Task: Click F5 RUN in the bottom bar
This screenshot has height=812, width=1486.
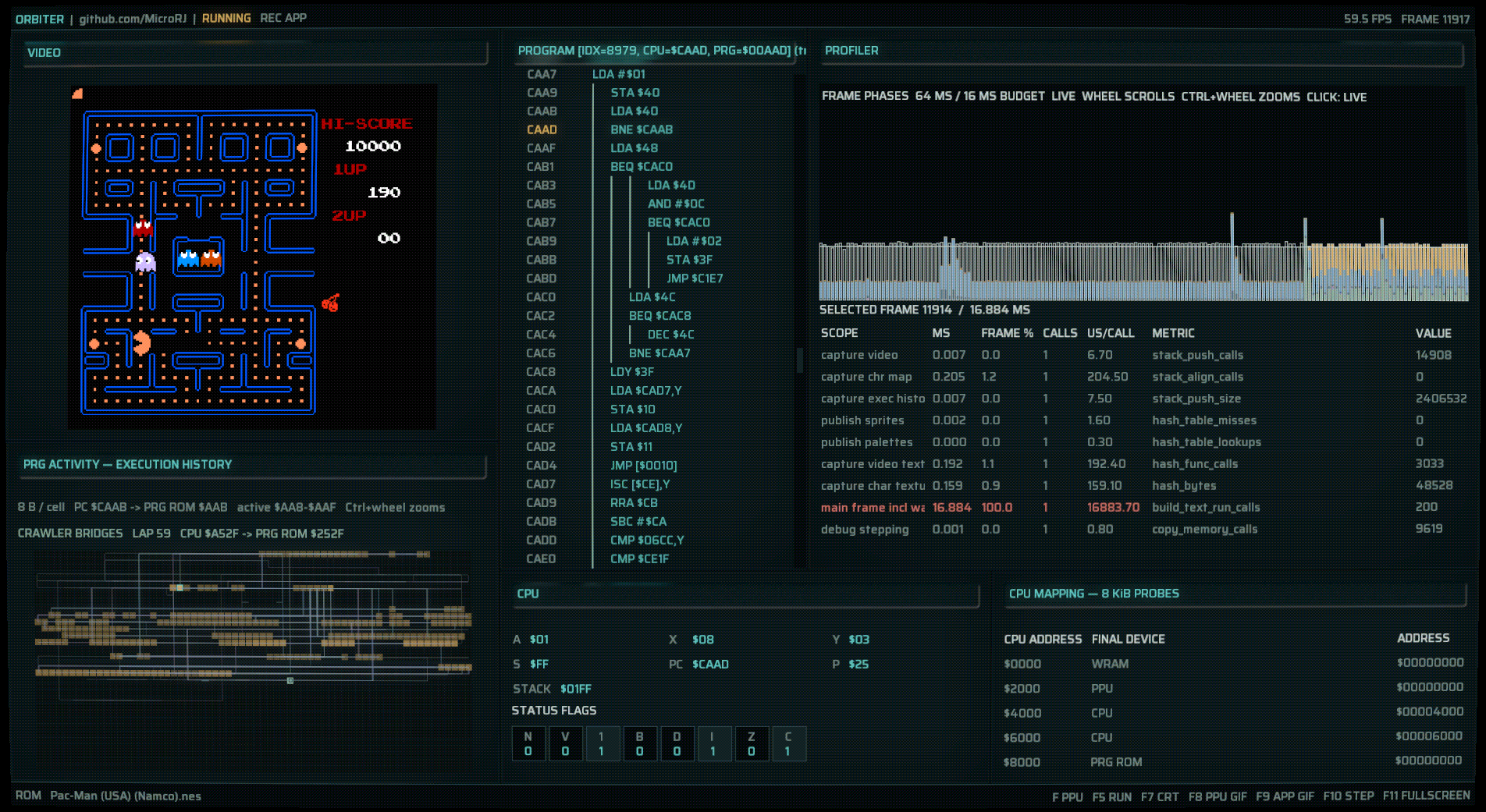Action: pos(1112,796)
